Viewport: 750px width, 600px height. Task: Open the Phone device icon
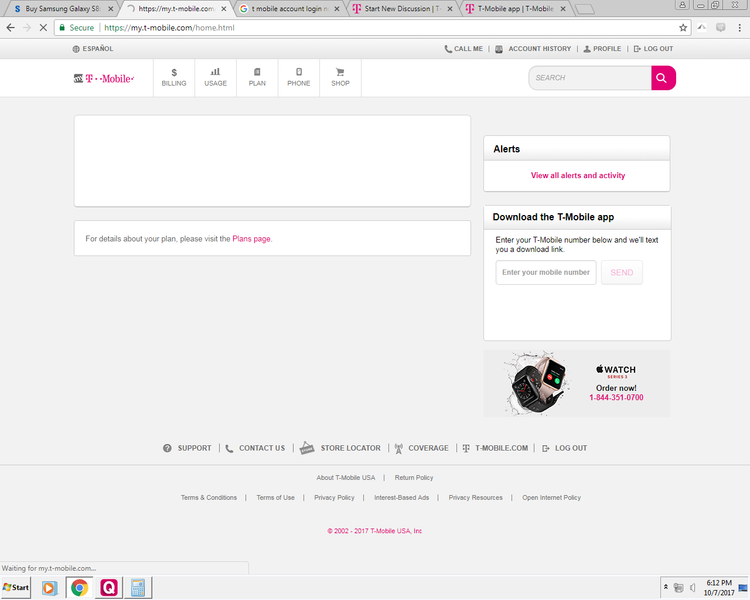click(298, 72)
